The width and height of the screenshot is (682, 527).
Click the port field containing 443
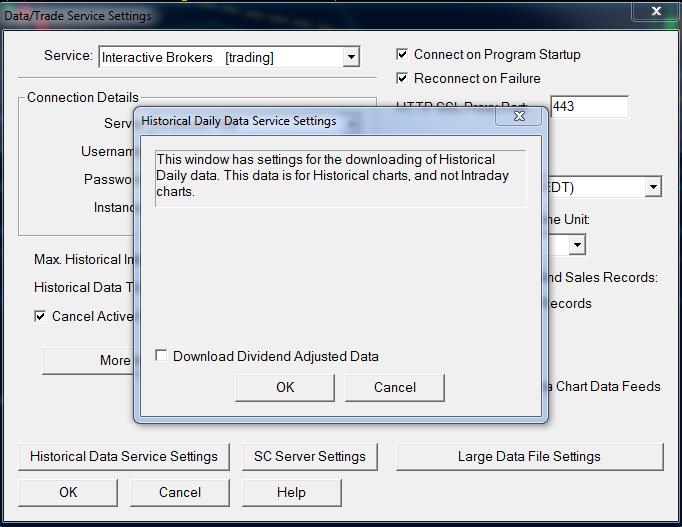pos(589,107)
